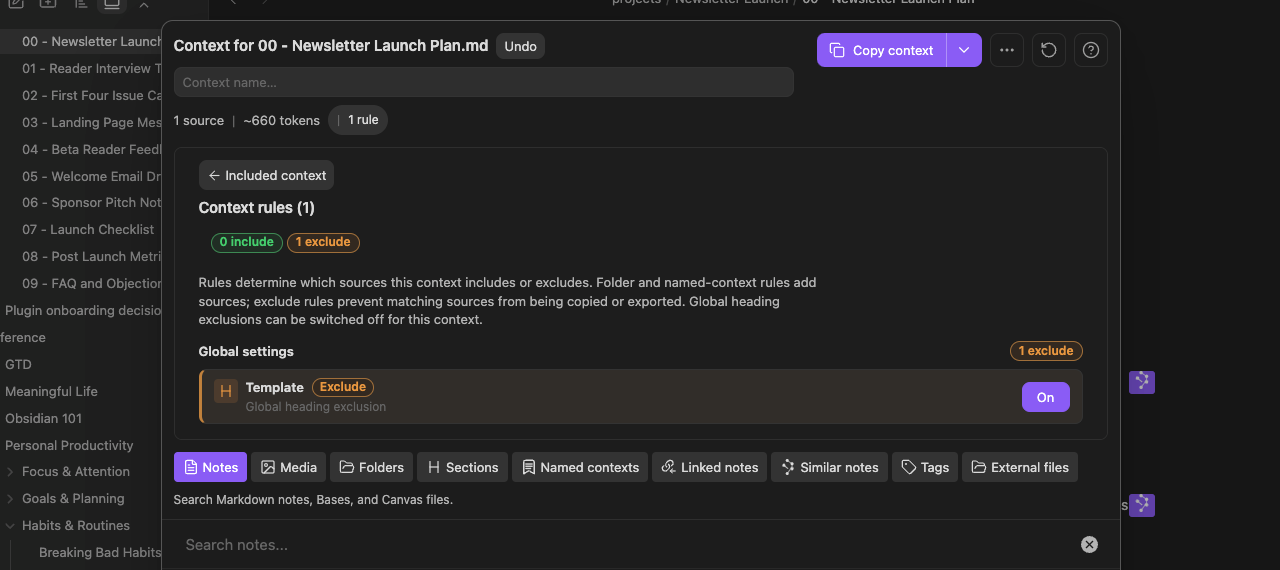Image resolution: width=1280 pixels, height=570 pixels.
Task: Open Plugin onboarding decisions item
Action: click(x=81, y=310)
